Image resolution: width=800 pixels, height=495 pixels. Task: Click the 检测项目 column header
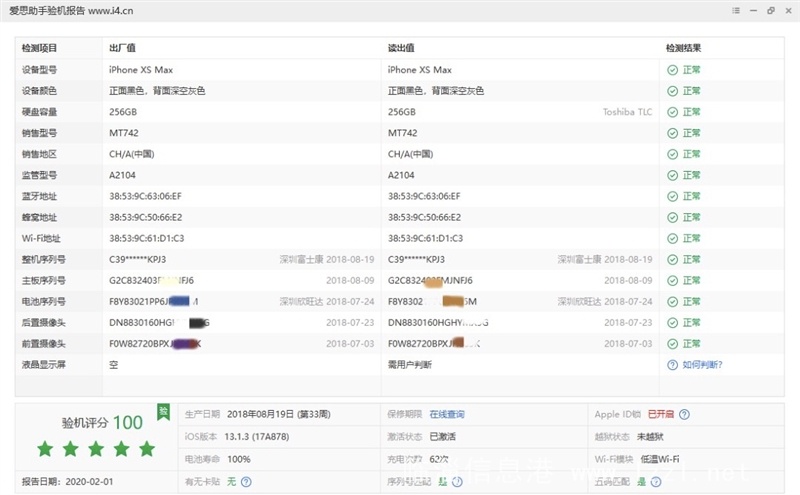pos(39,48)
